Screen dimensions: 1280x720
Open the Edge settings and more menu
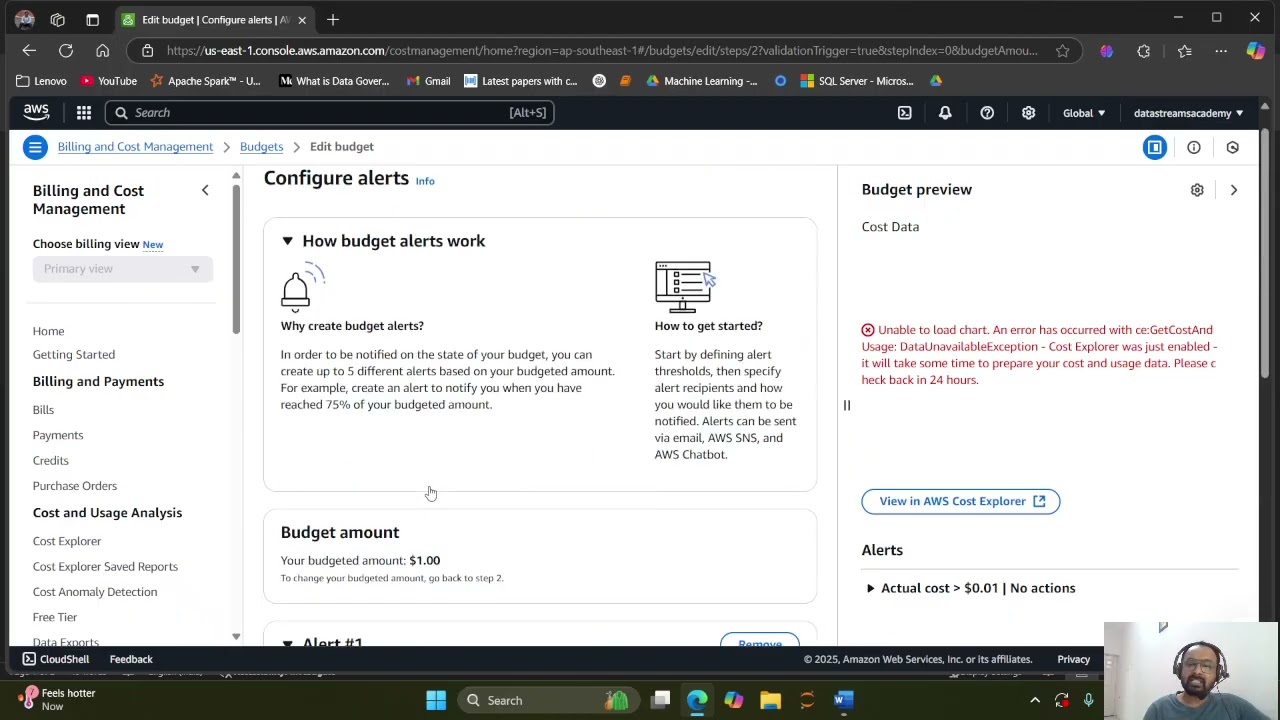point(1221,51)
